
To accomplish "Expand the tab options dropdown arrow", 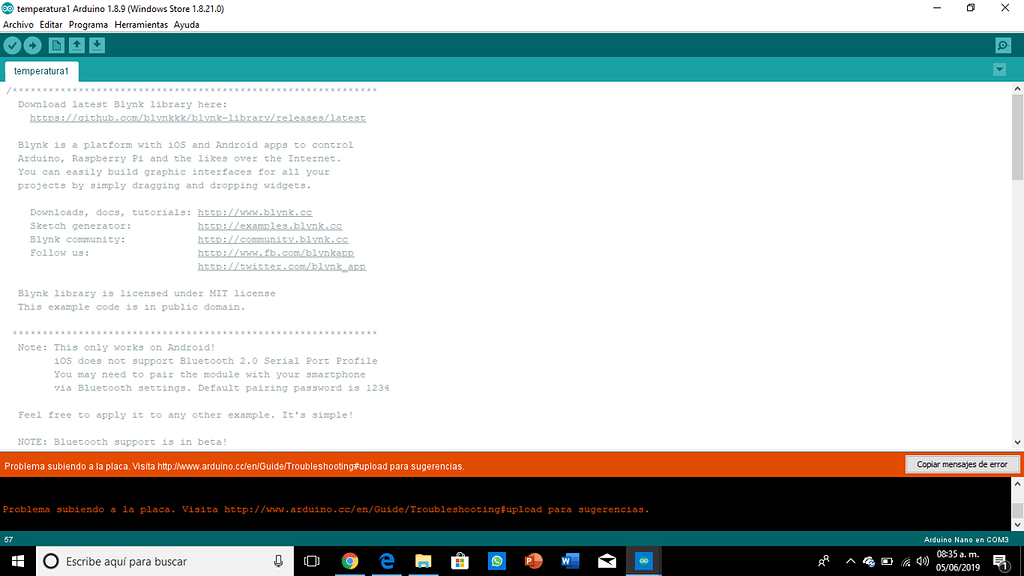I will click(x=999, y=69).
